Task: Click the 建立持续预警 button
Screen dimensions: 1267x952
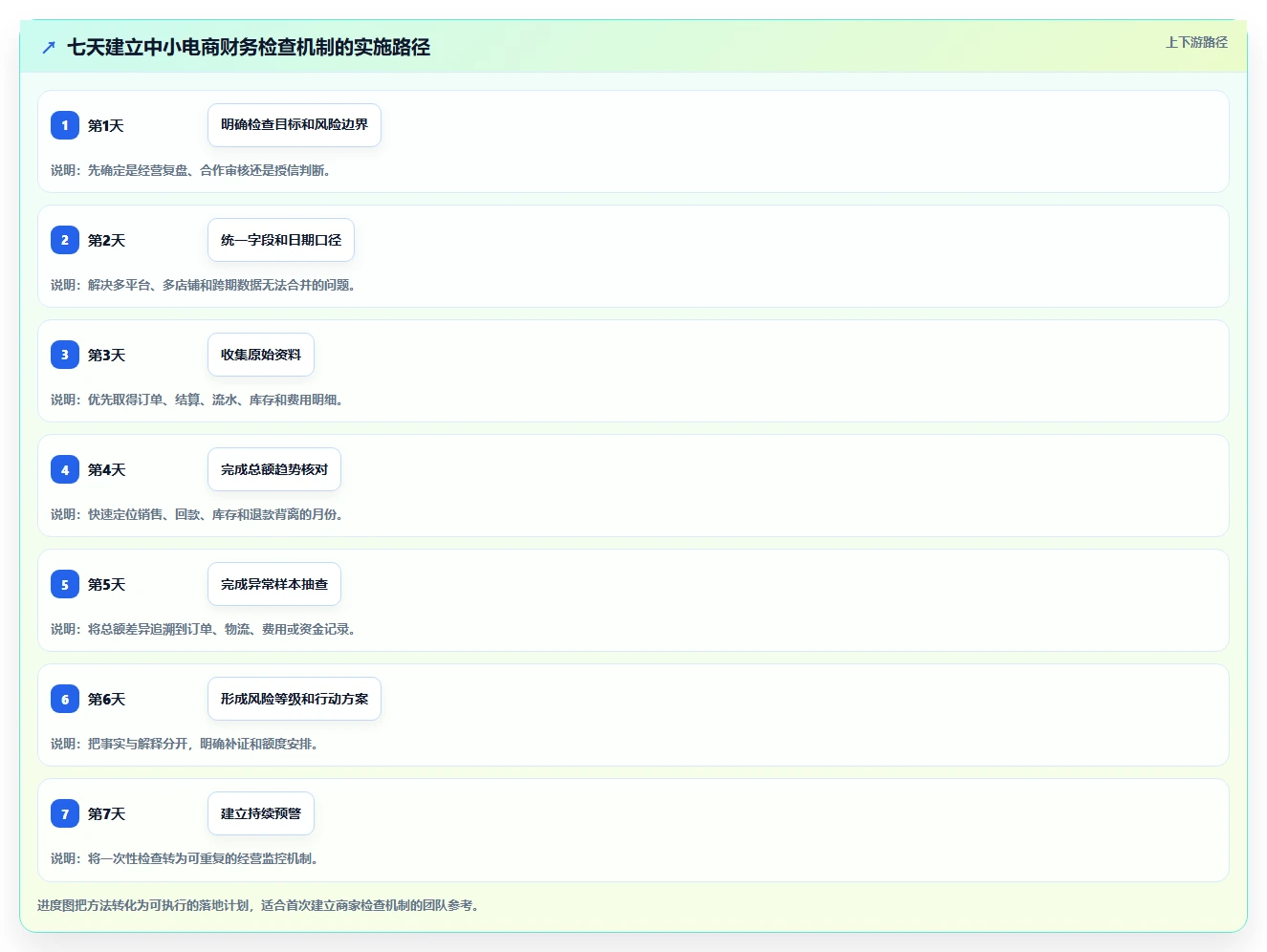Action: 261,813
